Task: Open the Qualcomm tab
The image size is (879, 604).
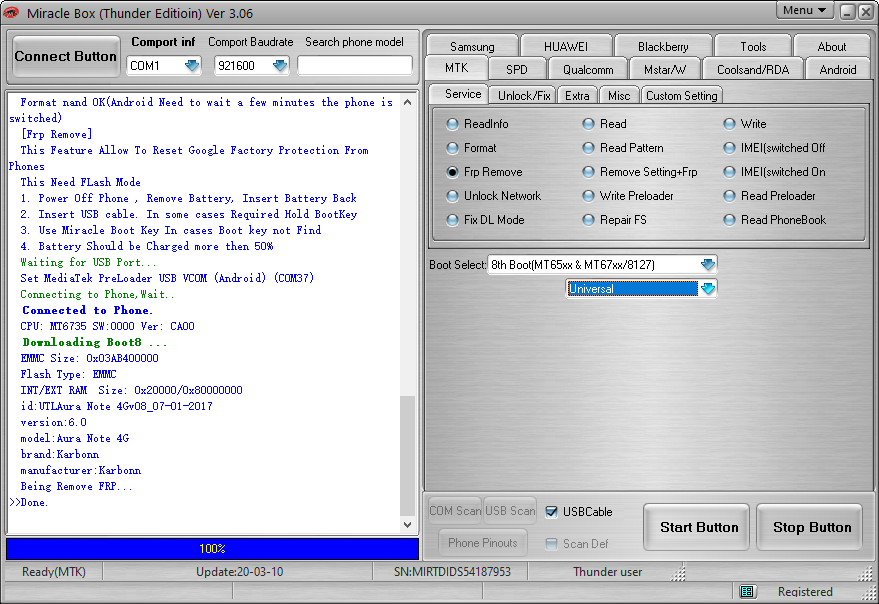Action: click(588, 70)
